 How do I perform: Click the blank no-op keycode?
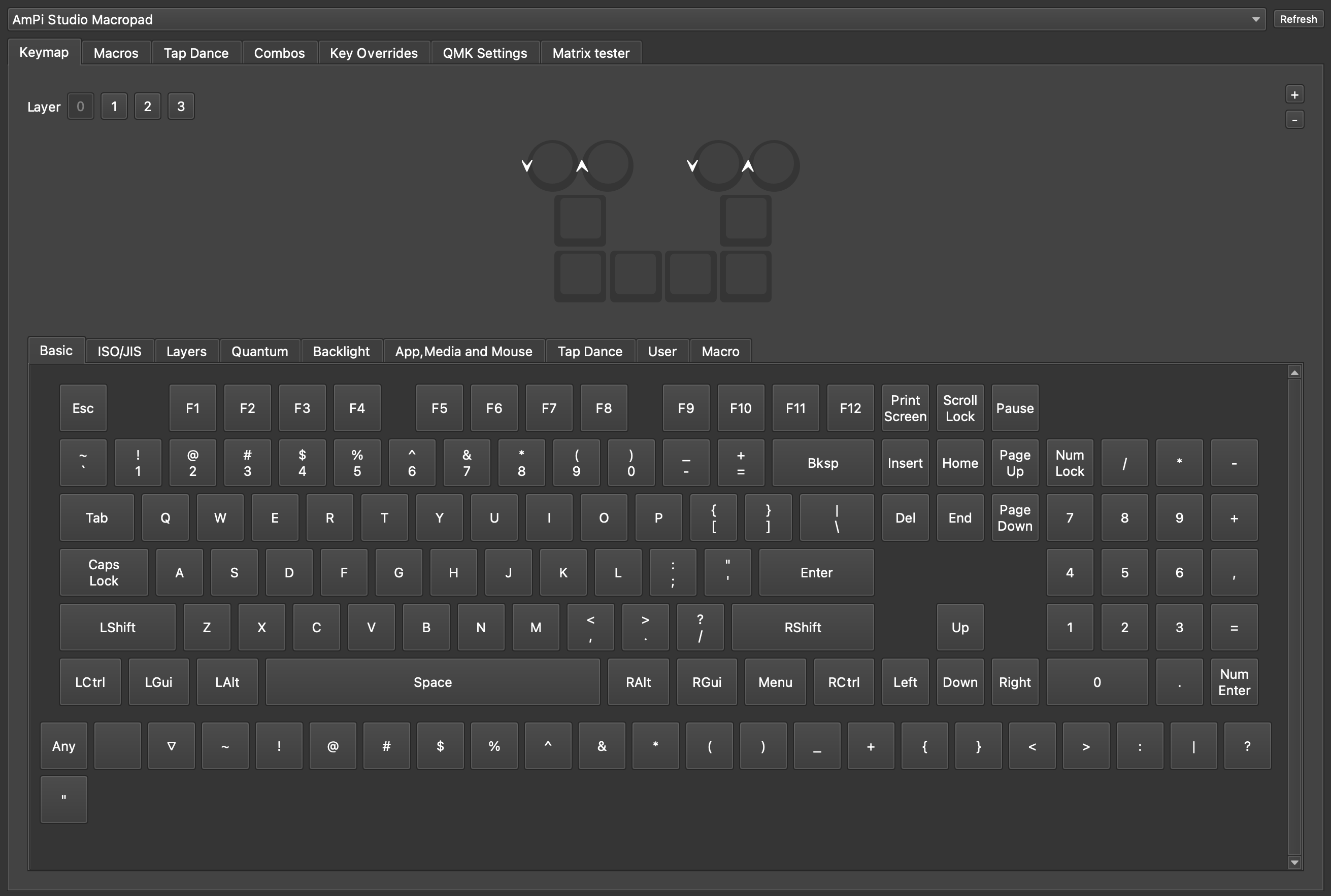pos(117,746)
